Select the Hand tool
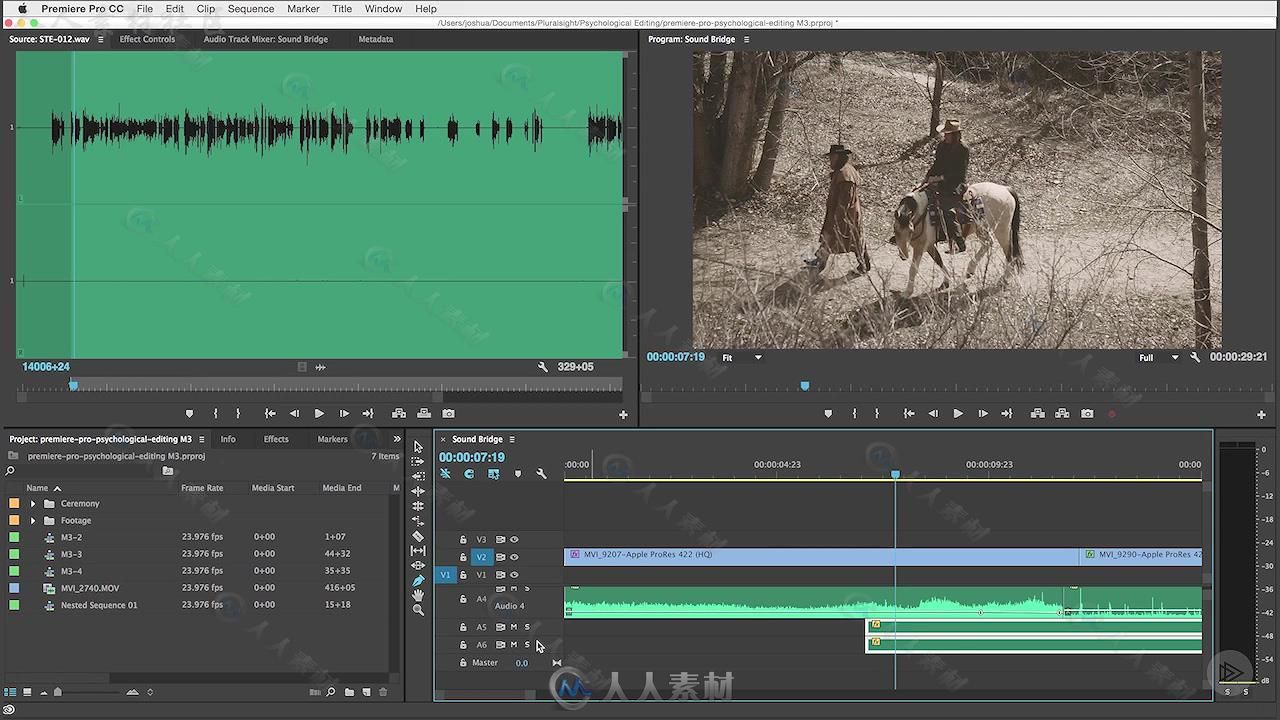The image size is (1280, 720). 418,595
